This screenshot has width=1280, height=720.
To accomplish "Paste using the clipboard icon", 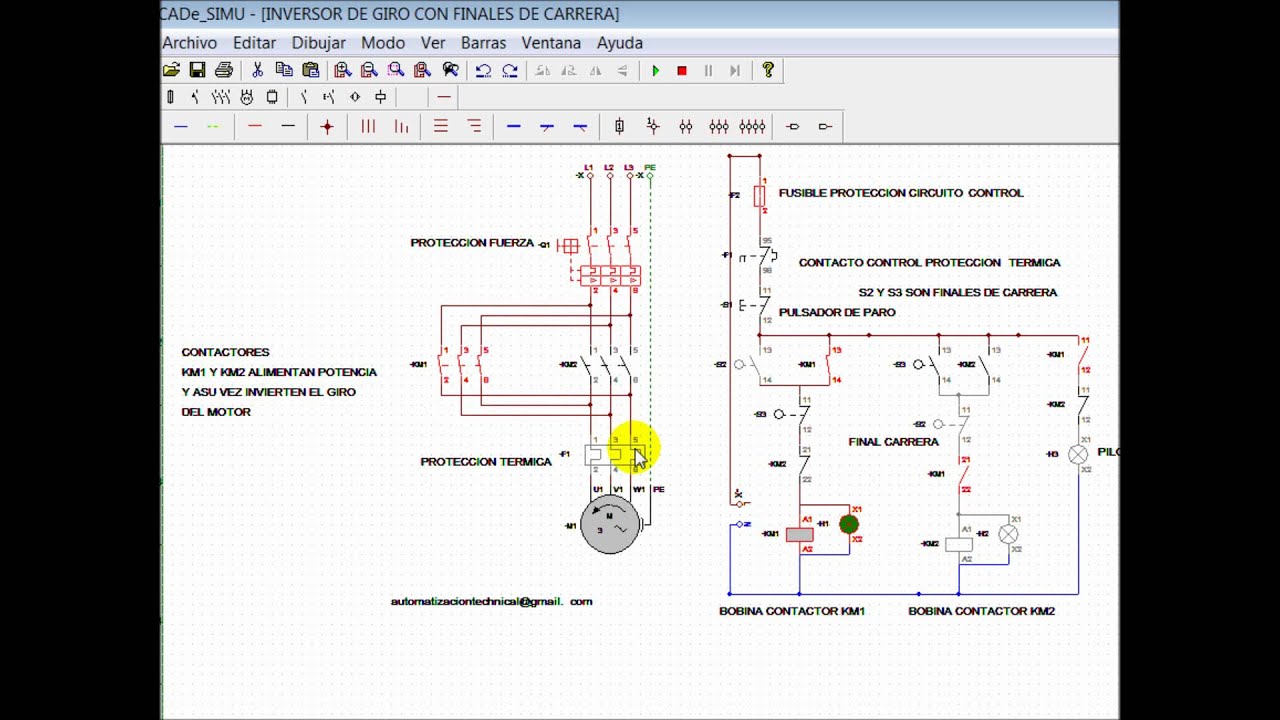I will 311,70.
